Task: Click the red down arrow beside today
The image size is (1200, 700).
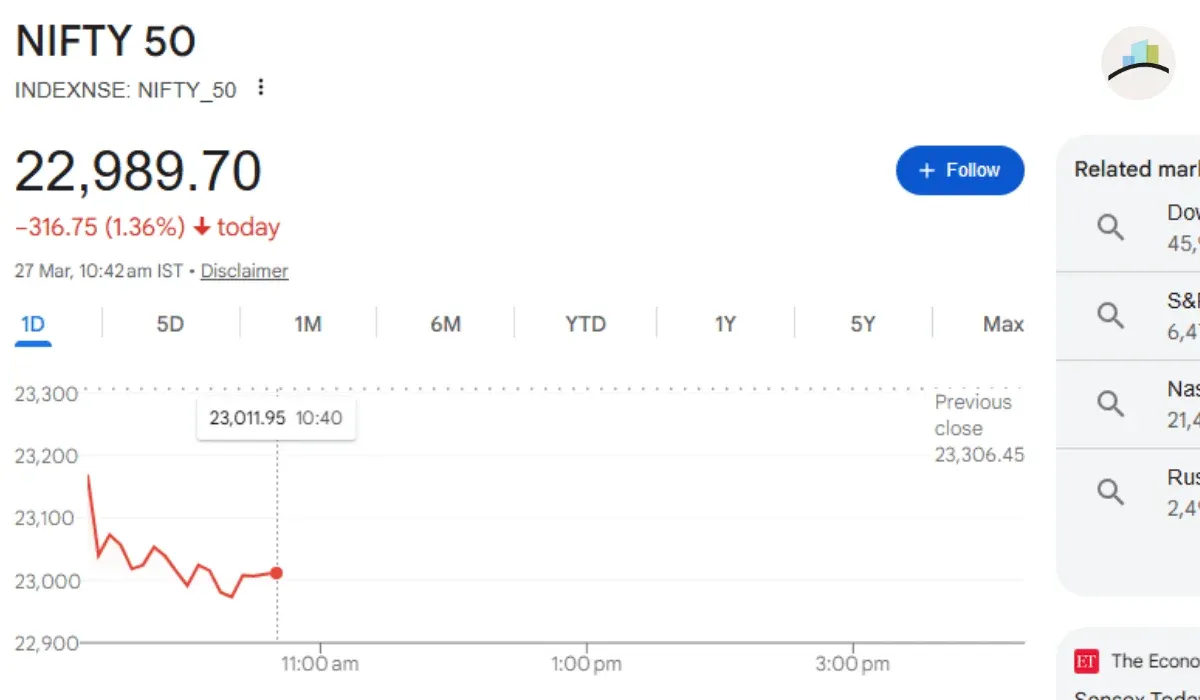Action: (x=202, y=228)
